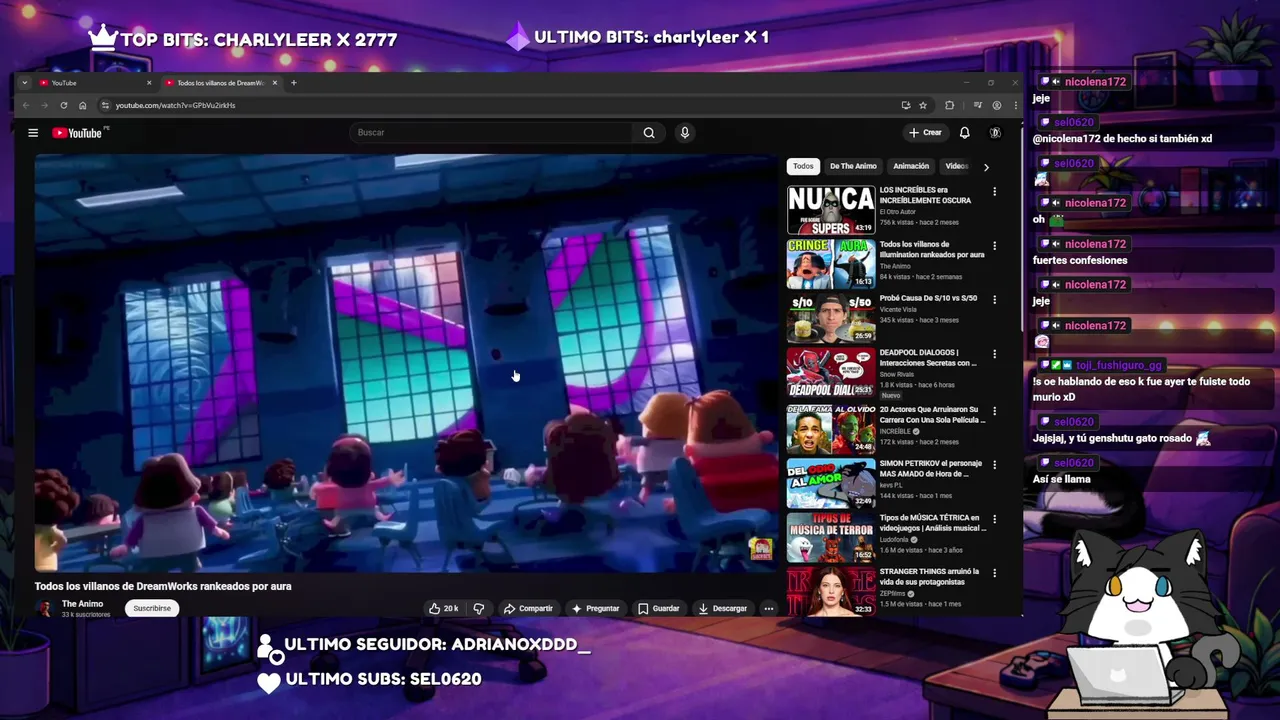Show more filter chips with right chevron
The width and height of the screenshot is (1280, 720).
click(986, 167)
